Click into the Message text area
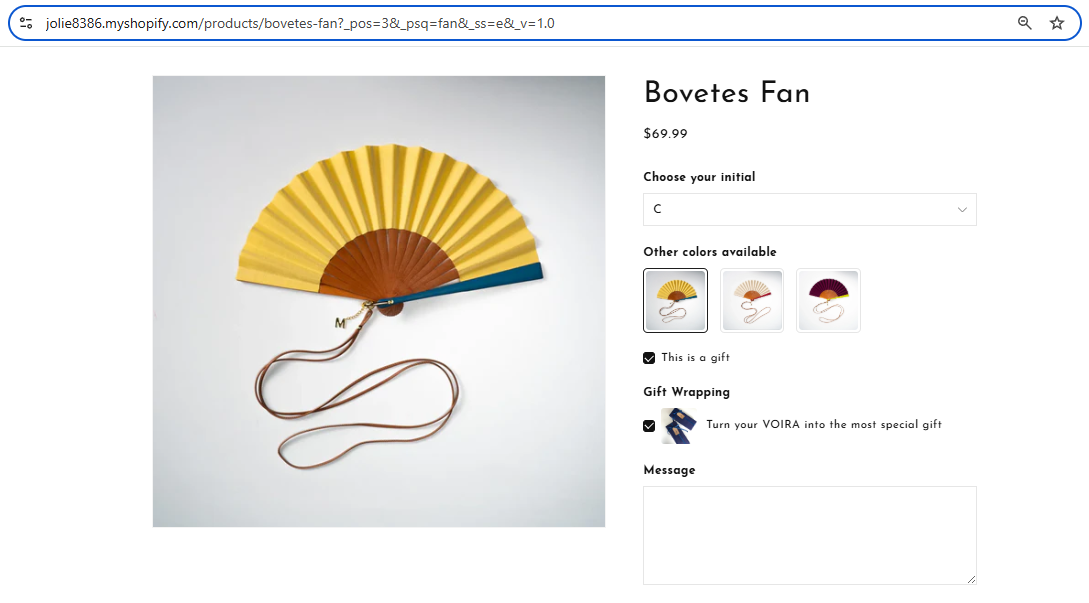Image resolution: width=1089 pixels, height=603 pixels. pyautogui.click(x=809, y=535)
